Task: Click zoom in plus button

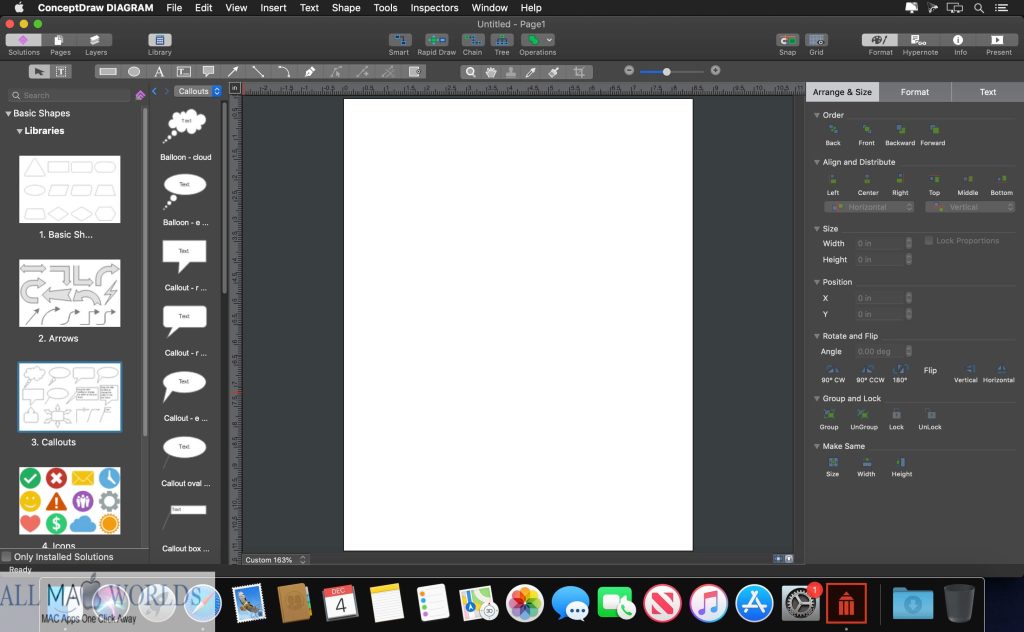Action: pyautogui.click(x=715, y=71)
